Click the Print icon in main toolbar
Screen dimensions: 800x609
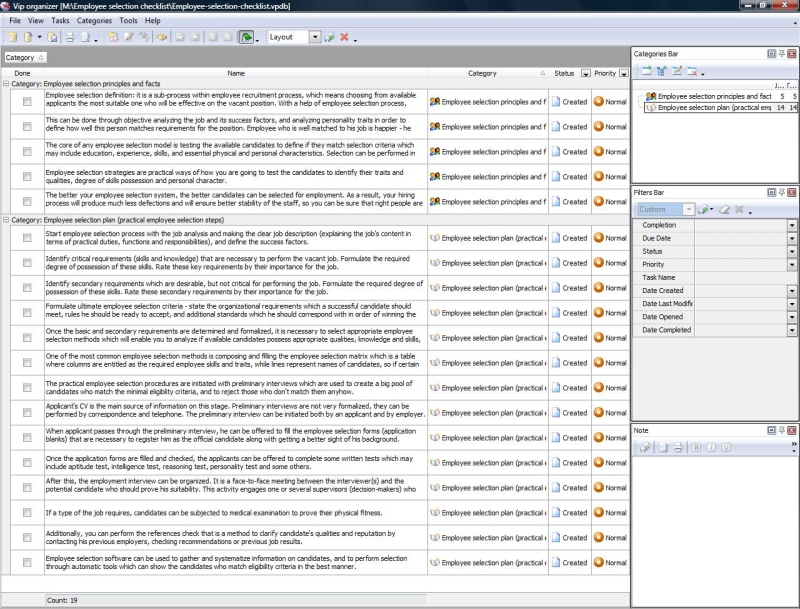pos(70,37)
